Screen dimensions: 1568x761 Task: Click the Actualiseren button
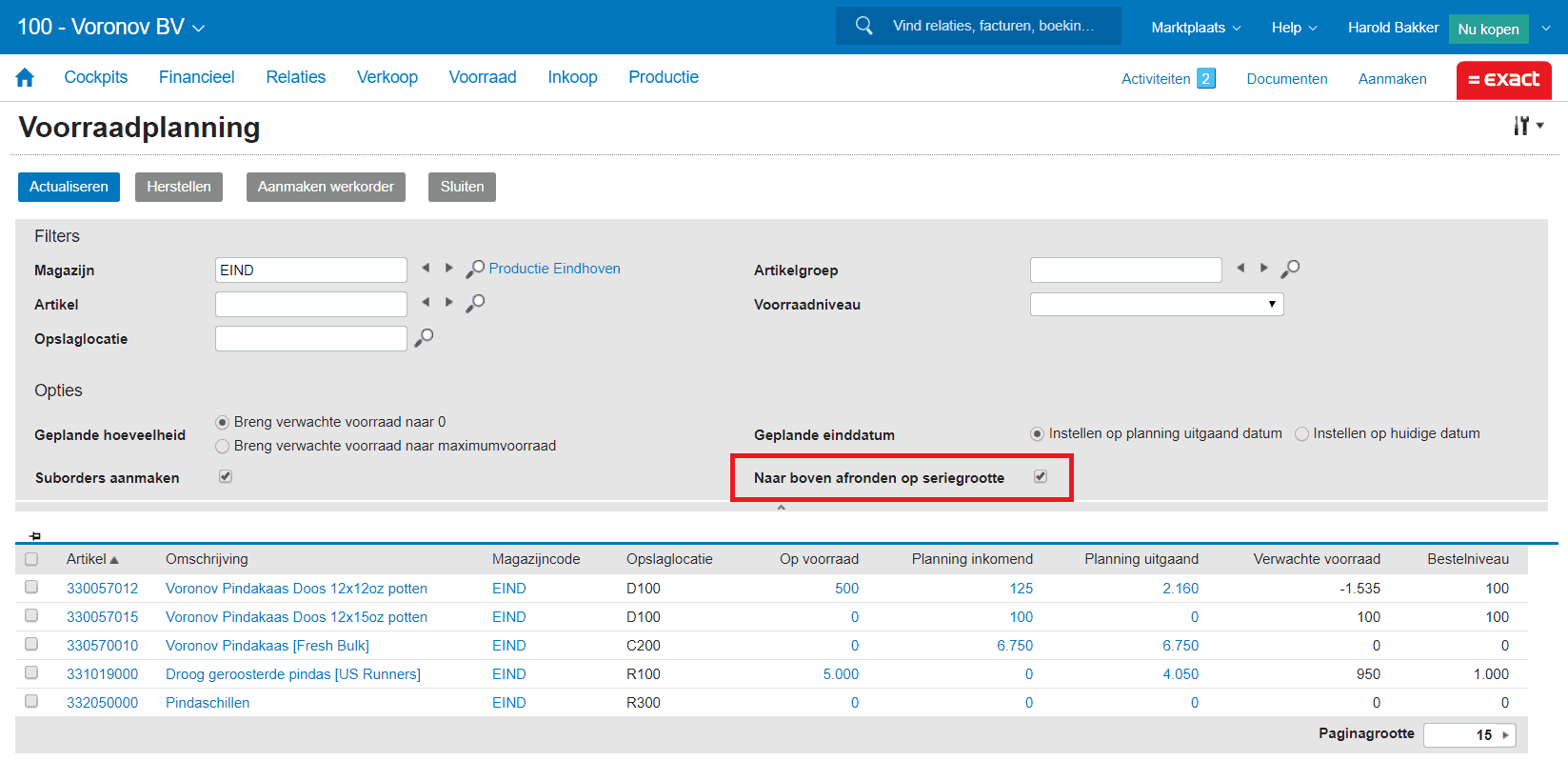click(69, 187)
